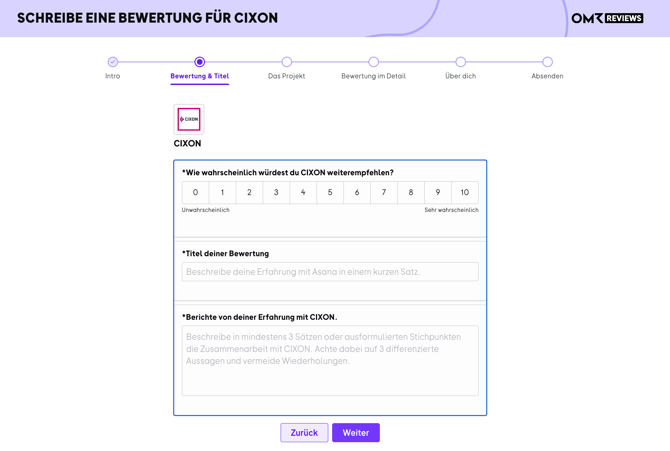Choose recommendation score 7
The image size is (670, 451).
coord(384,192)
